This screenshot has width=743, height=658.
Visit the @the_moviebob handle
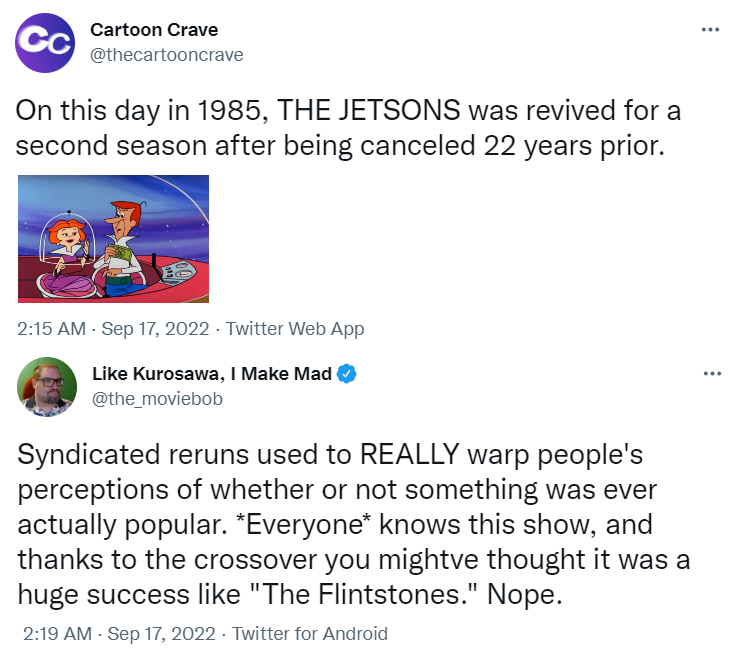(x=157, y=399)
